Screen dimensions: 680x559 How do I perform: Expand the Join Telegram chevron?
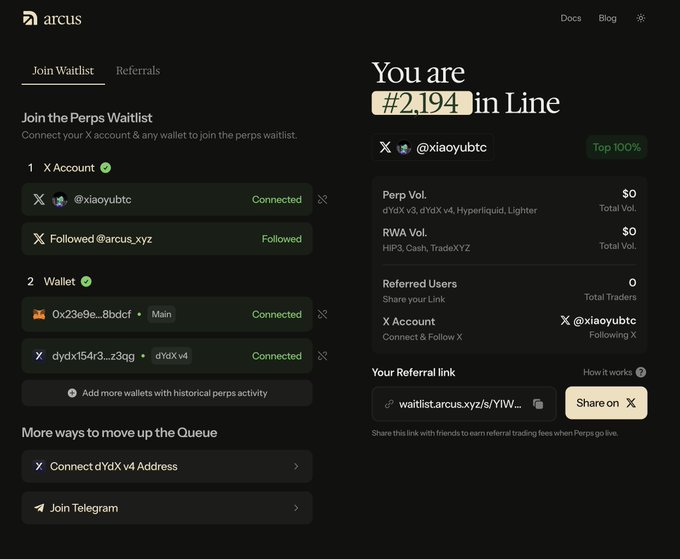click(296, 508)
